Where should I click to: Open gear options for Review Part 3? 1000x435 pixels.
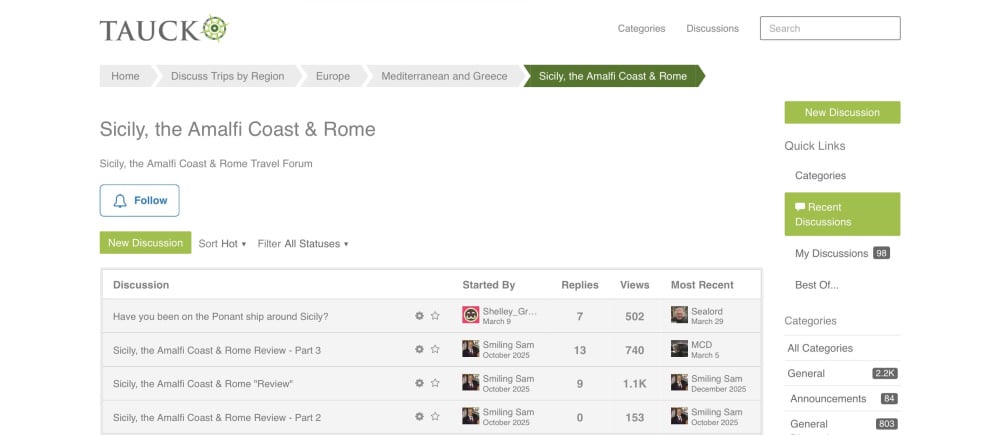(x=419, y=350)
